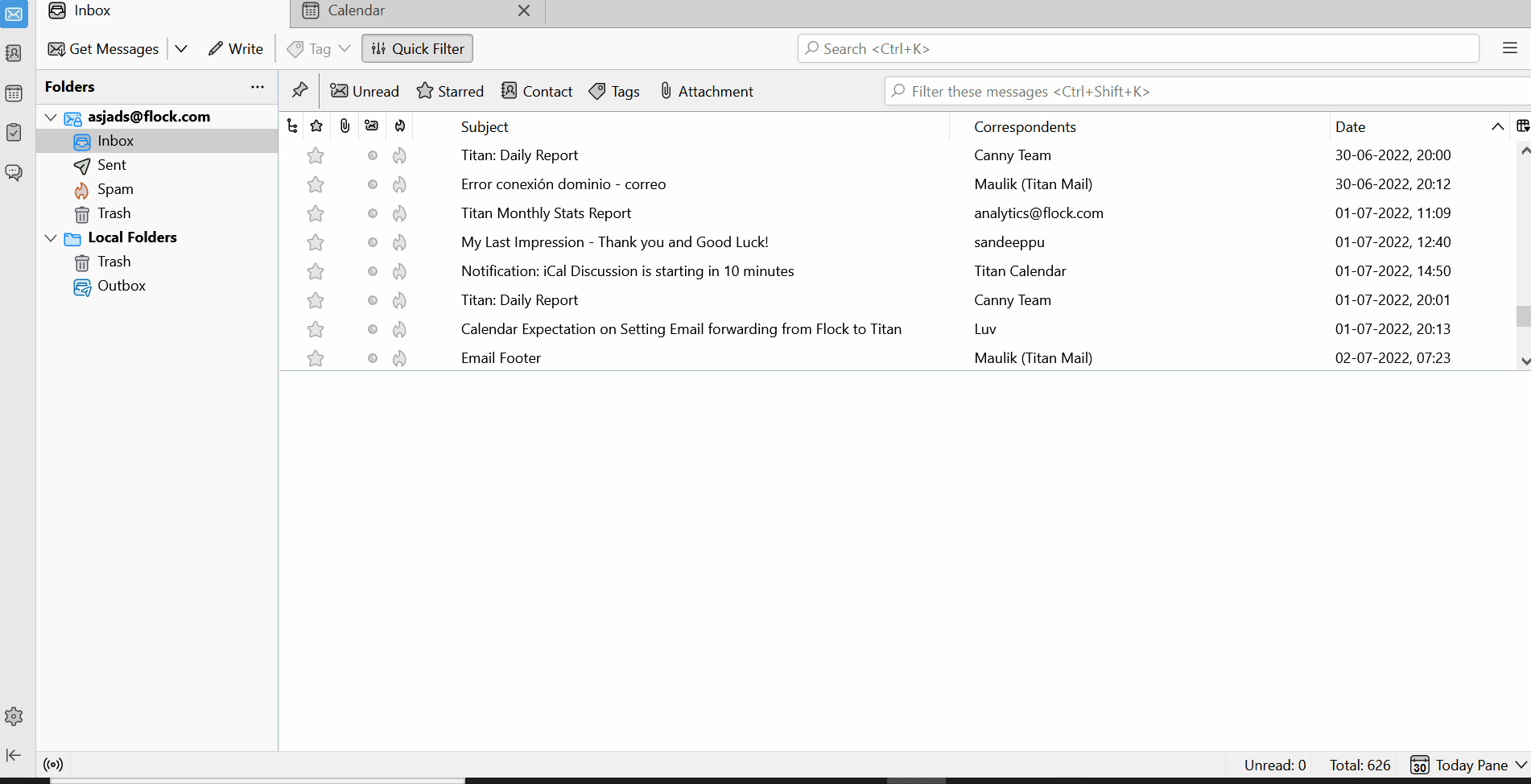Star the sandeeppu message
Viewport: 1531px width, 784px height.
316,242
